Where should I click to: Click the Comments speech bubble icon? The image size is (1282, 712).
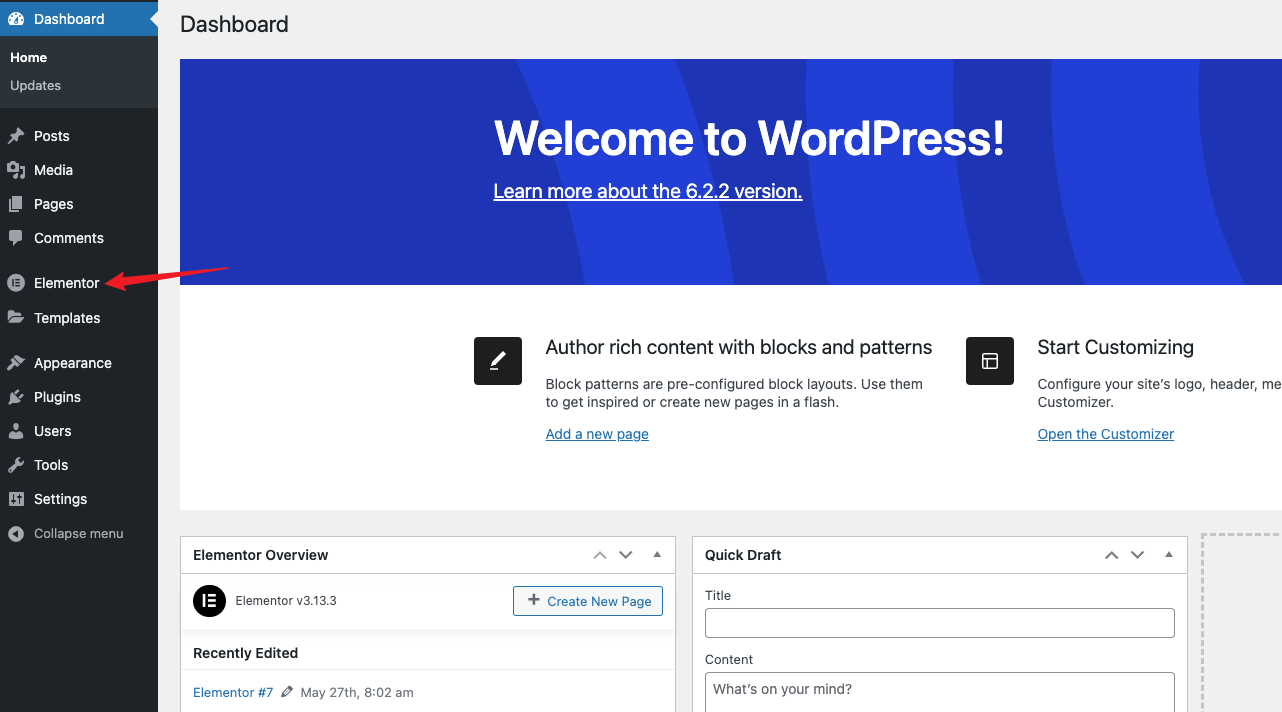coord(16,238)
